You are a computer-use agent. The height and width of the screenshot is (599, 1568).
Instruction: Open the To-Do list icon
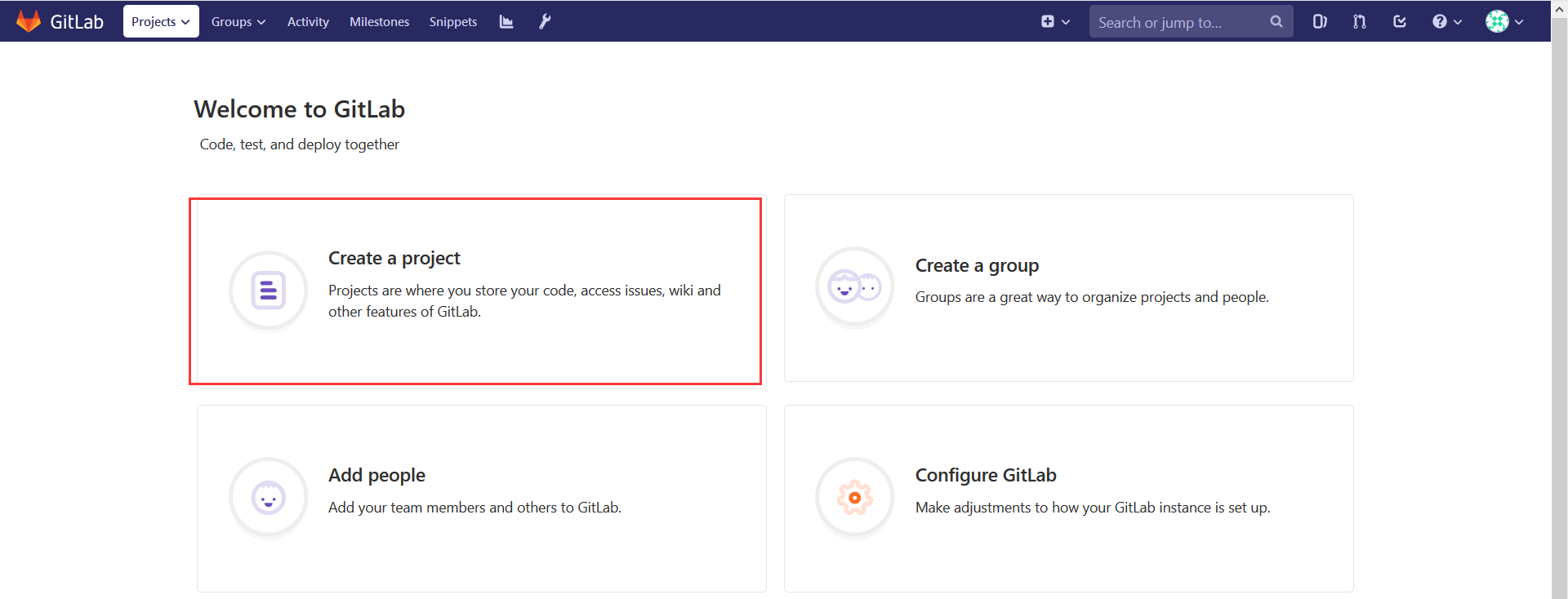pyautogui.click(x=1400, y=22)
